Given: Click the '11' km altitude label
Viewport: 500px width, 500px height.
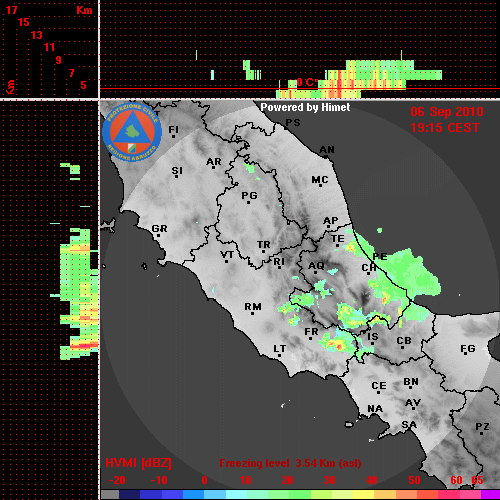Looking at the screenshot, I should pos(49,47).
